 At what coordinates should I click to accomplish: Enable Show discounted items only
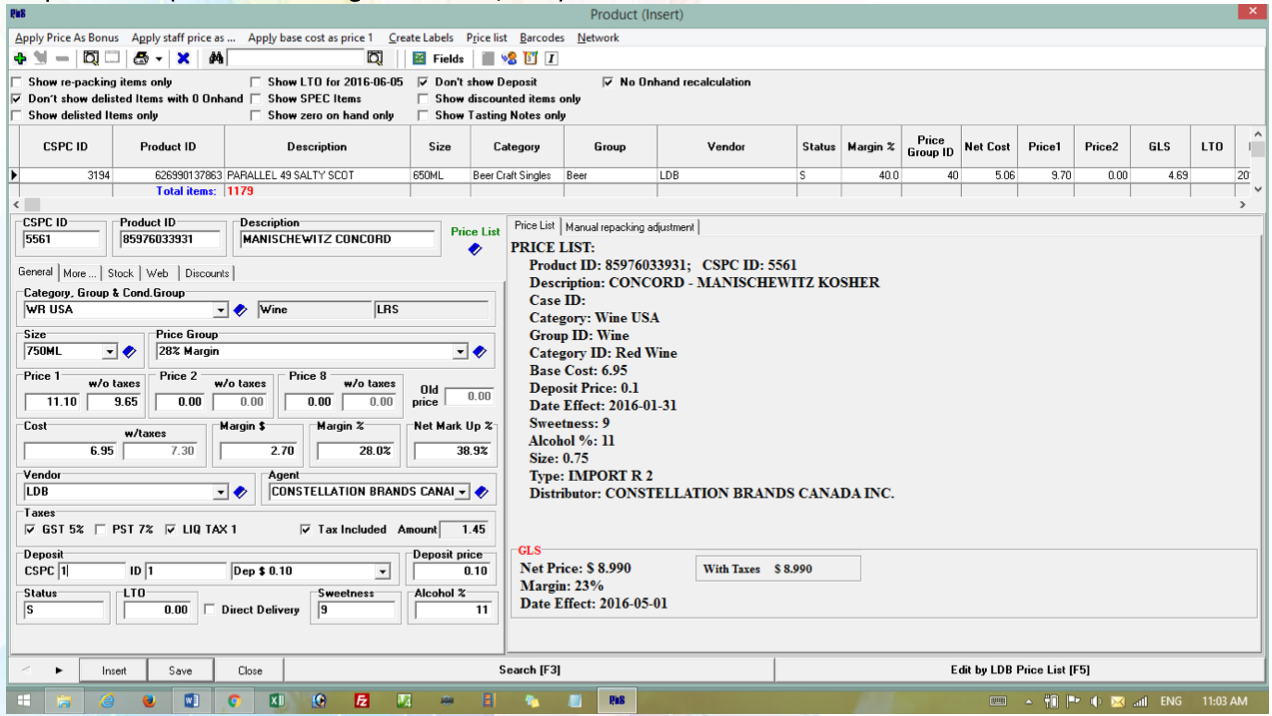point(424,99)
